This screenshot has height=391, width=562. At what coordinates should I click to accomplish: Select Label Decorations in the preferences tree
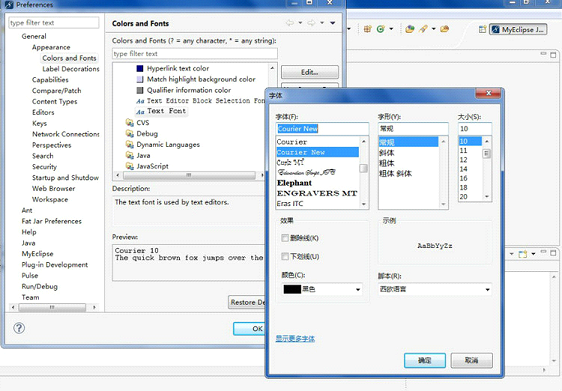[x=71, y=69]
